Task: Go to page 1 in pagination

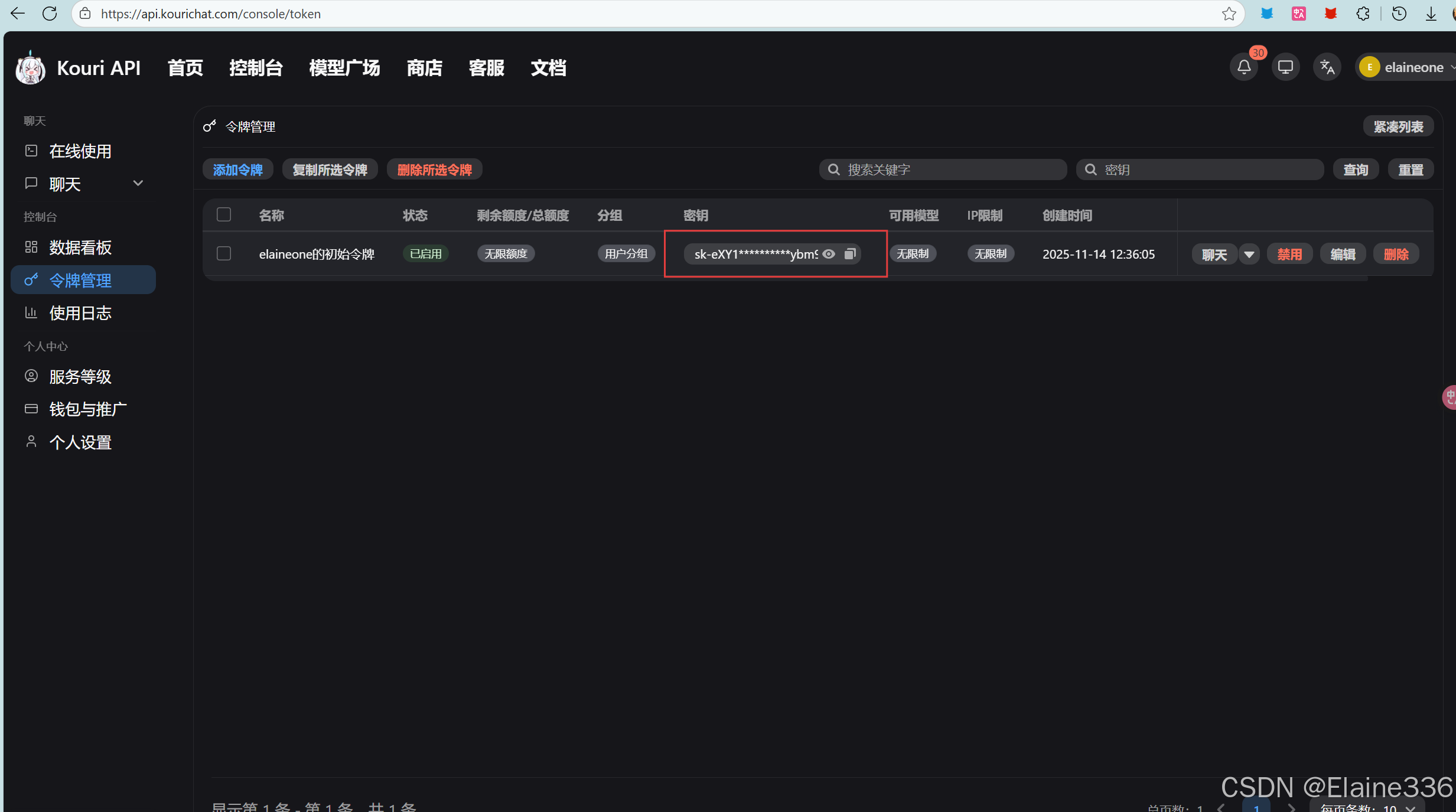Action: [x=1256, y=808]
